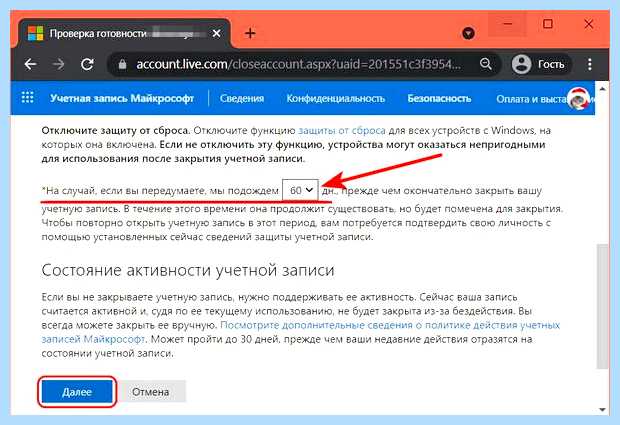
Task: Click the bold text 'Отключите защиту от сброса.'
Action: pyautogui.click(x=116, y=130)
